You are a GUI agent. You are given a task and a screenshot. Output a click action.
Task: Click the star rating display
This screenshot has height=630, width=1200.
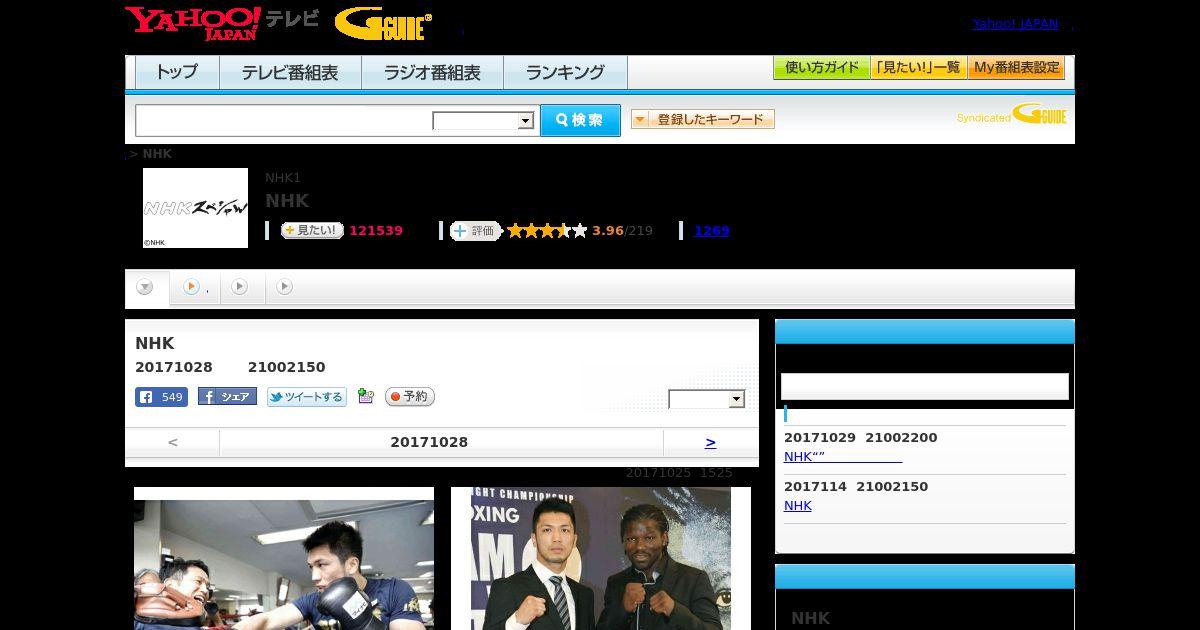click(x=547, y=230)
